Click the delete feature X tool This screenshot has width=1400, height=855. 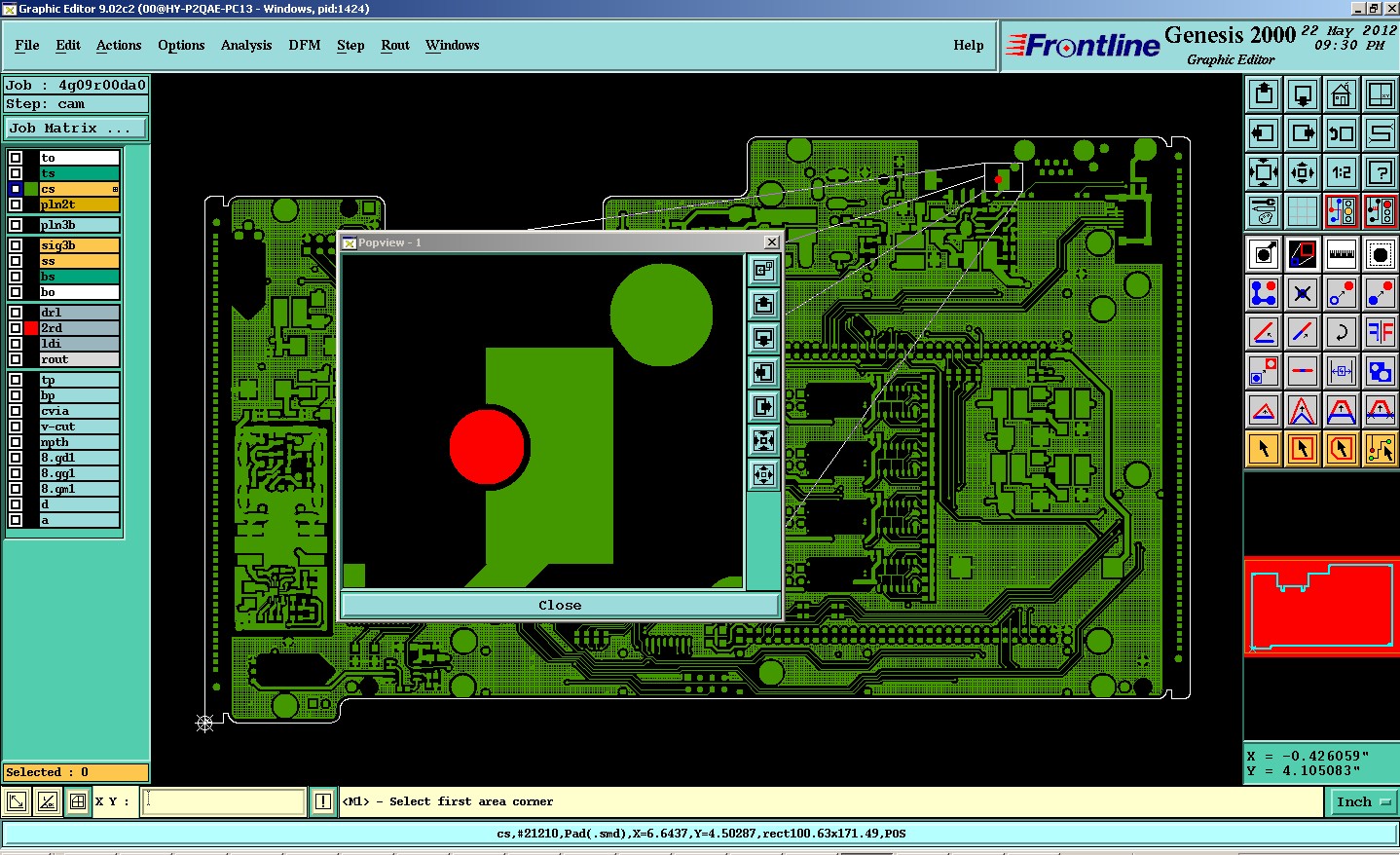1303,293
